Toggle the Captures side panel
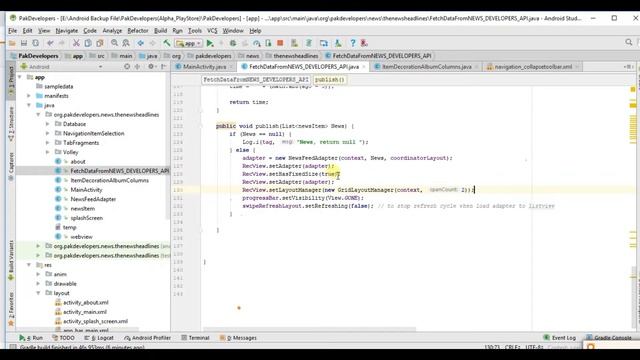 [x=11, y=167]
